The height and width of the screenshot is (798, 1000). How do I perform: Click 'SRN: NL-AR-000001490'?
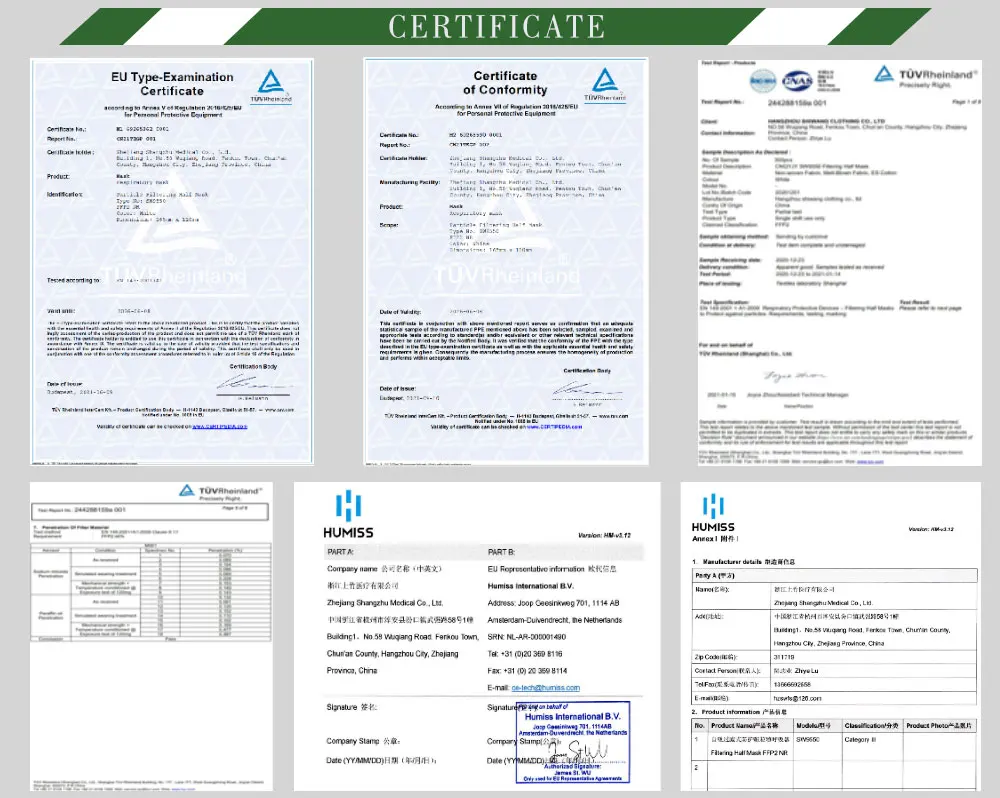pyautogui.click(x=527, y=637)
